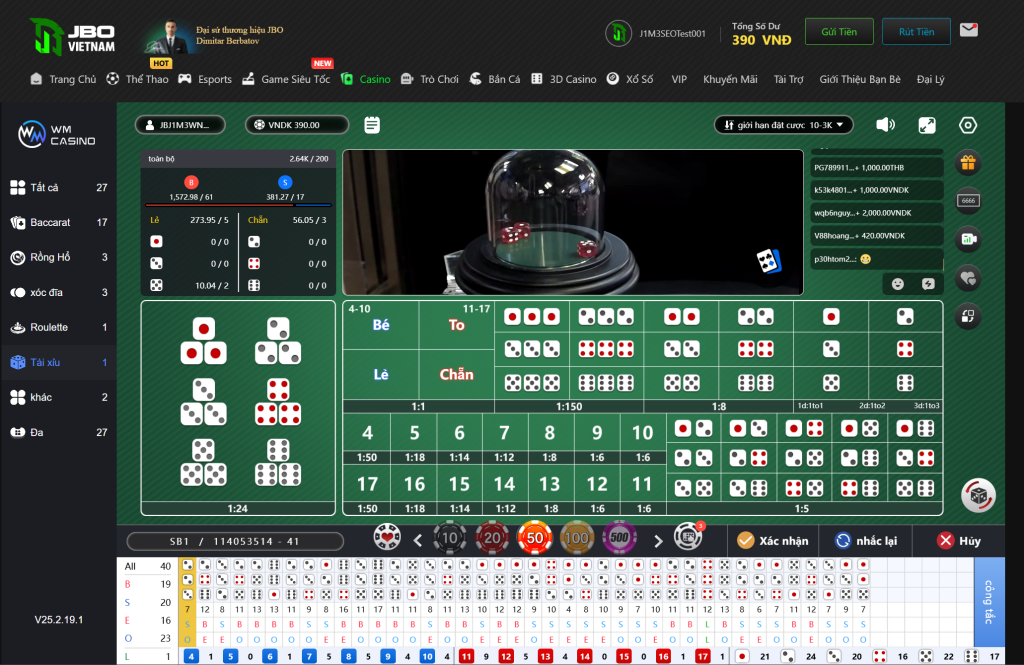1024x665 pixels.
Task: Click the heart favorites icon
Action: tap(968, 278)
